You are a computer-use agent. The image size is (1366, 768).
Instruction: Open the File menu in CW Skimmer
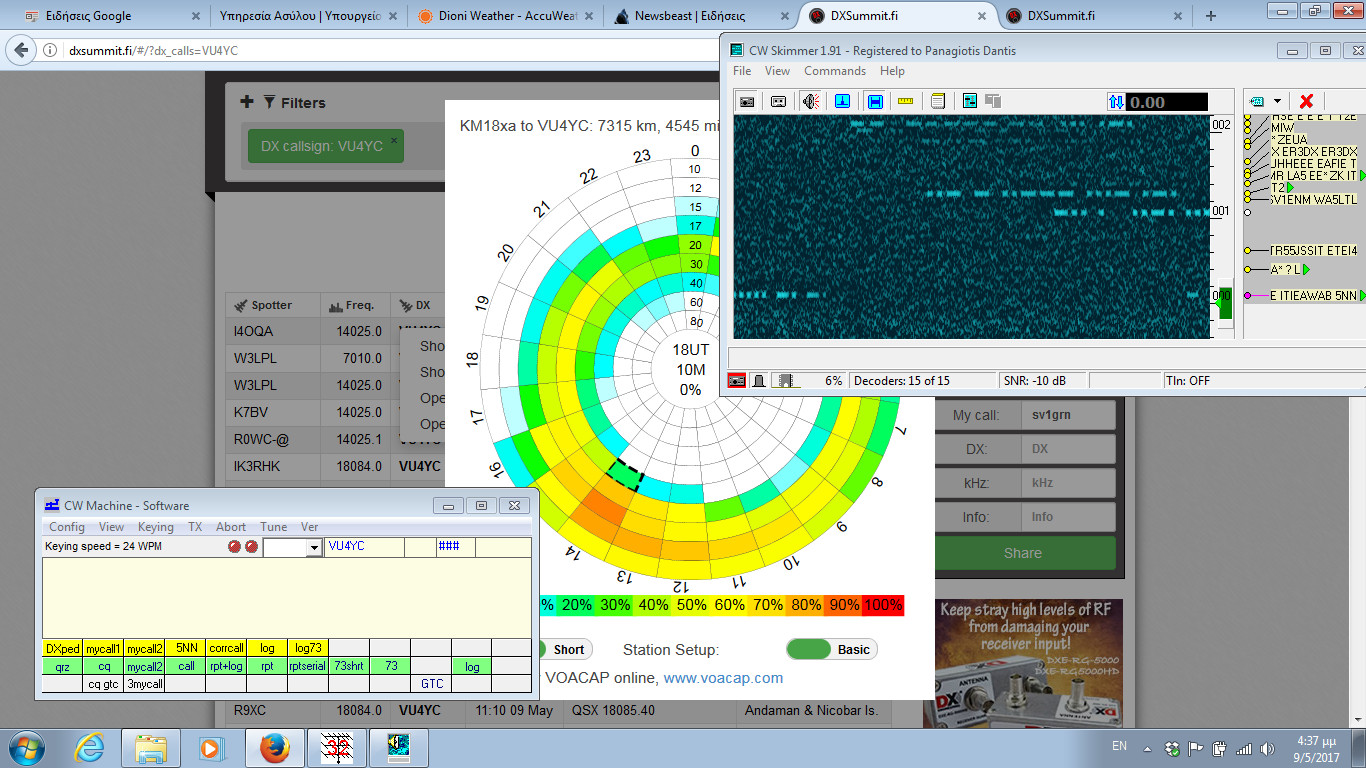click(742, 71)
